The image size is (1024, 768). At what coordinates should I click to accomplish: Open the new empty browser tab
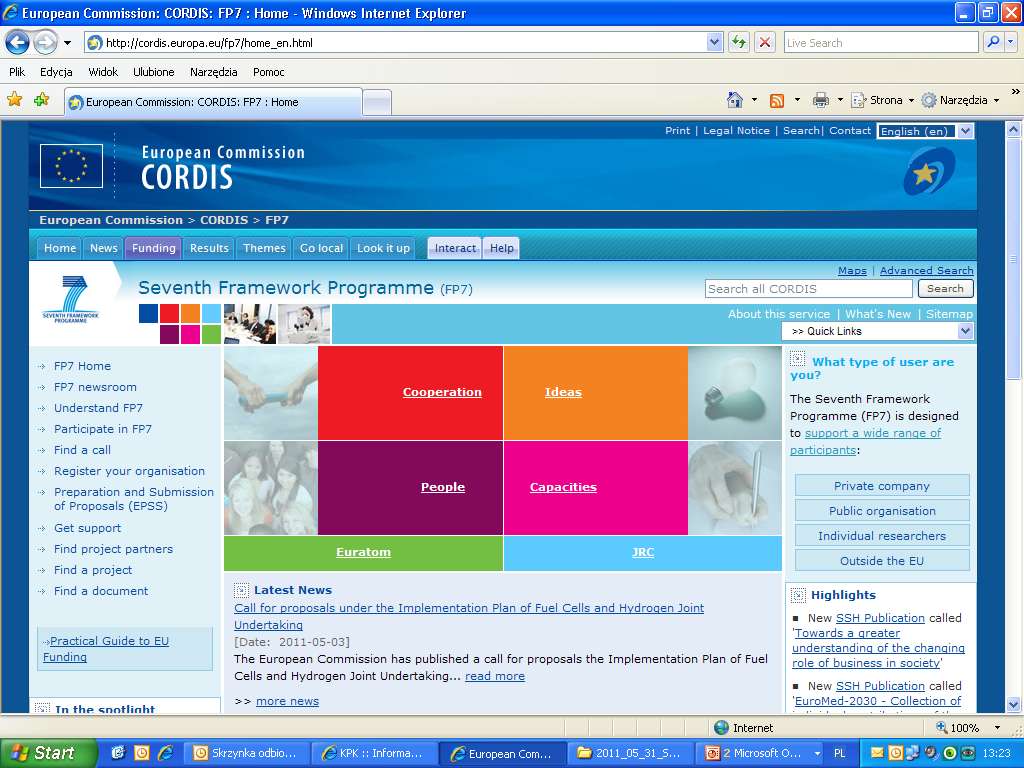click(x=377, y=103)
